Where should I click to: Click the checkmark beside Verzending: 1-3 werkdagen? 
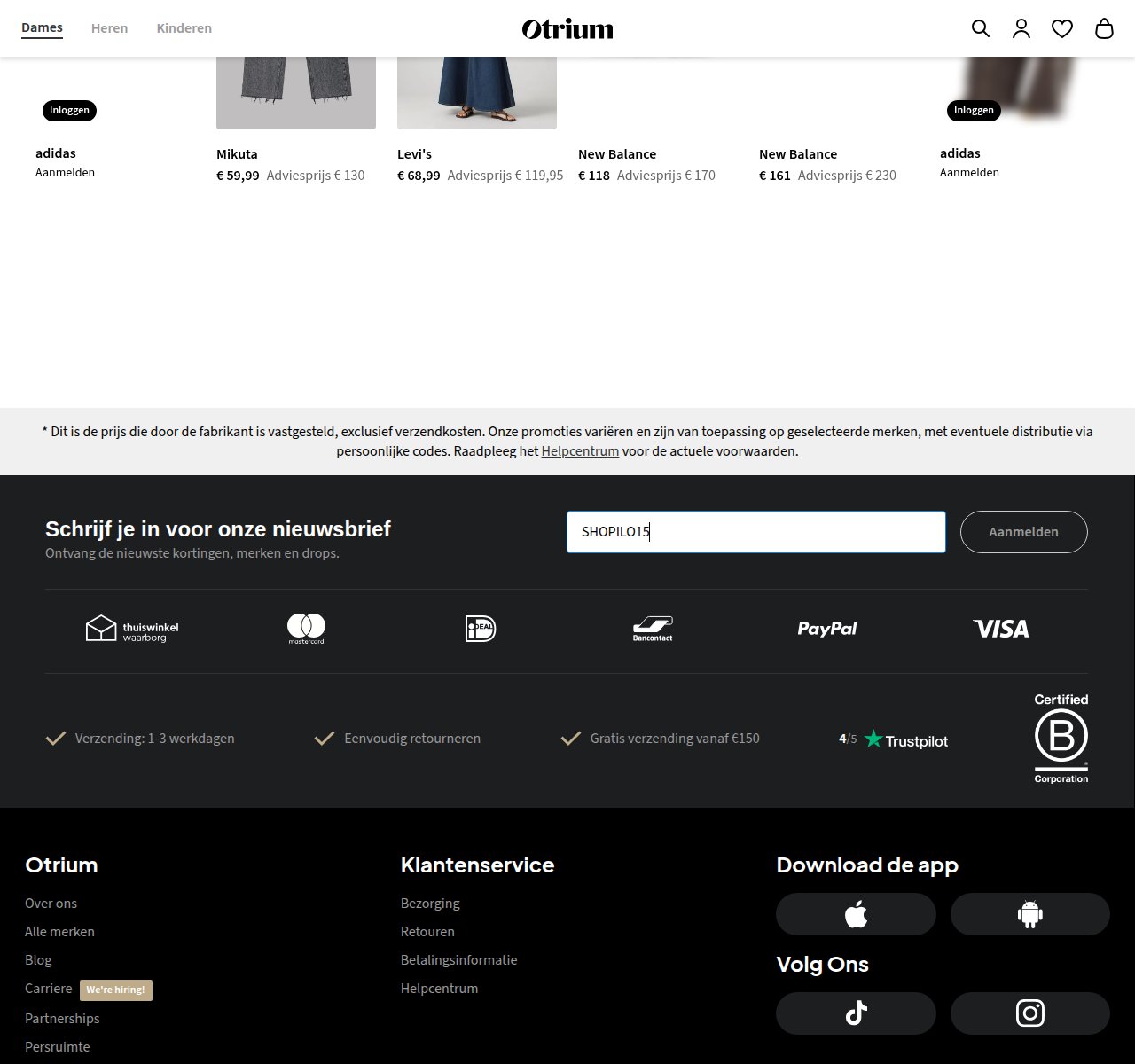pos(56,739)
